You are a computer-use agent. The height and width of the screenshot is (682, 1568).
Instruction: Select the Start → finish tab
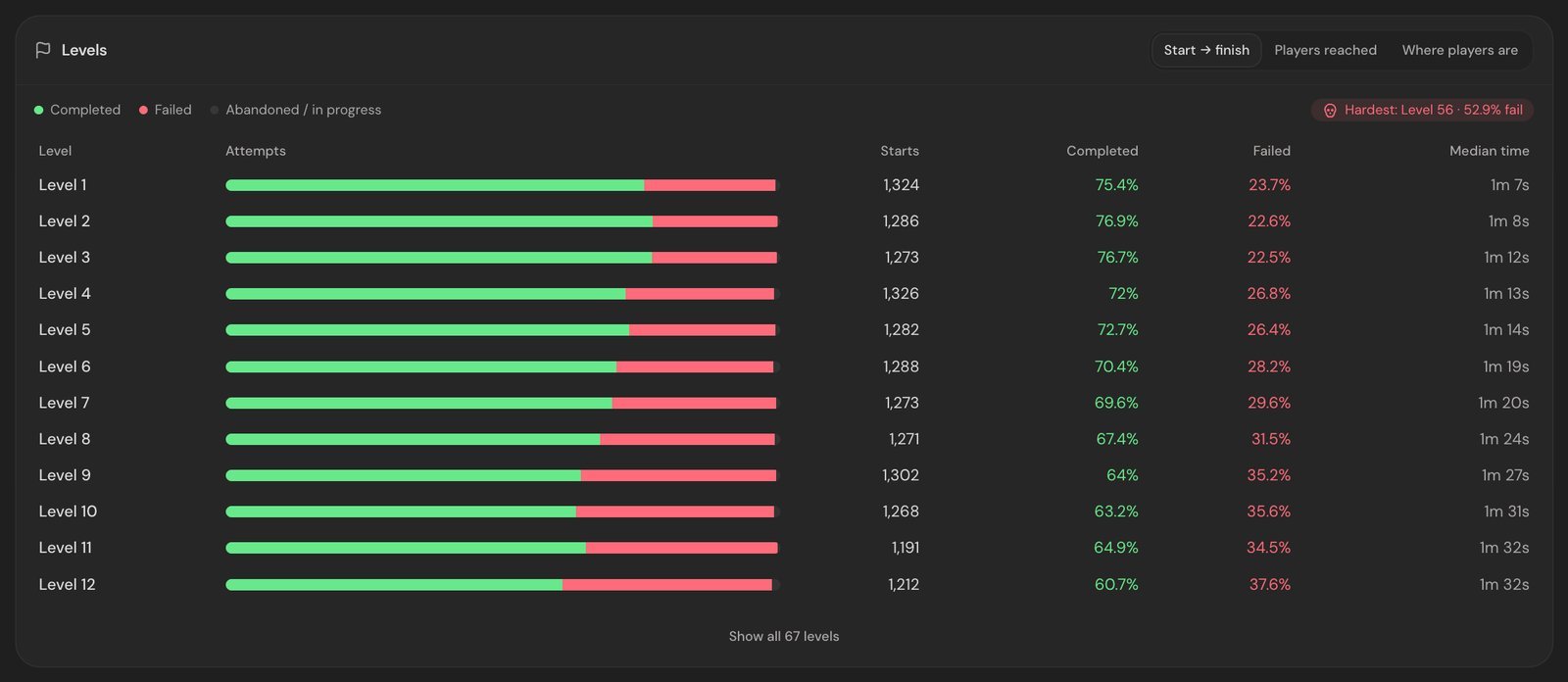(1206, 50)
